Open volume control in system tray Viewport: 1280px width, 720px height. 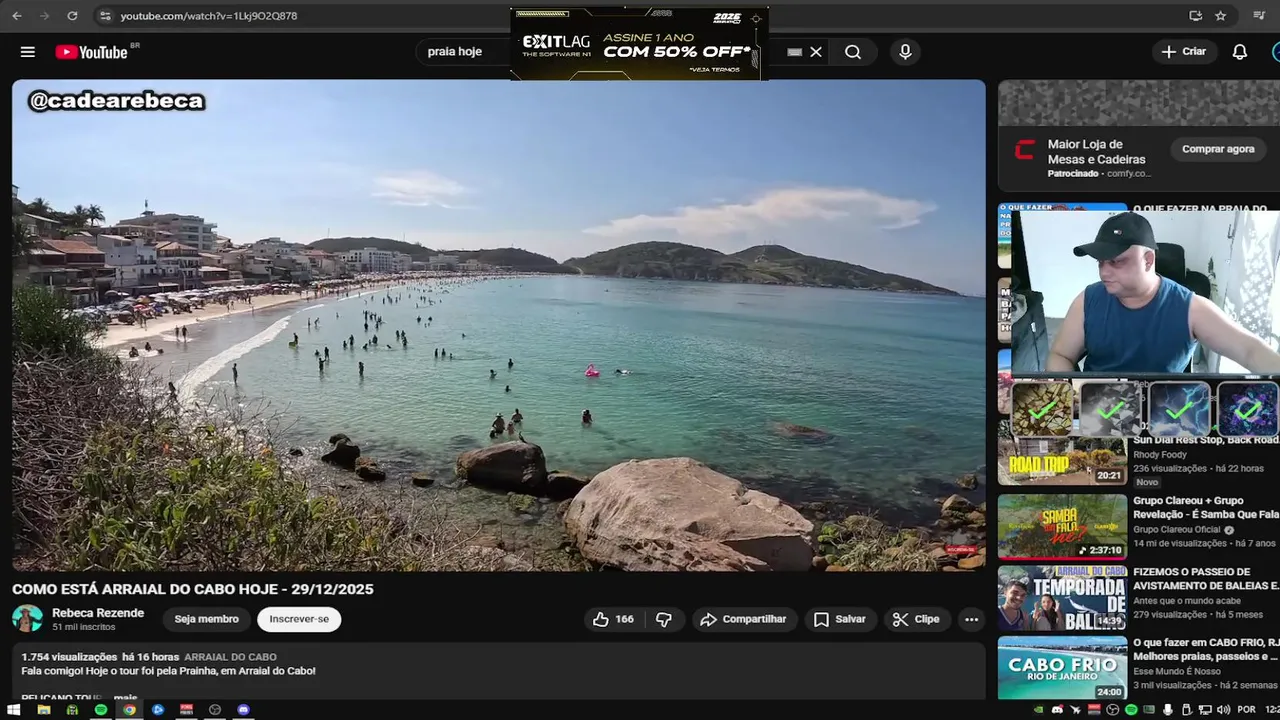click(1223, 710)
